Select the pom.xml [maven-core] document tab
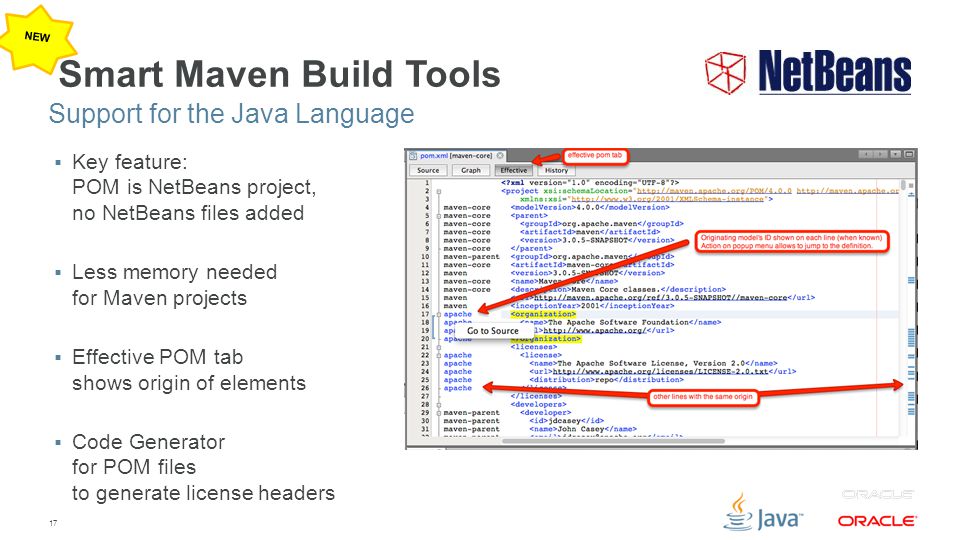The width and height of the screenshot is (960, 540). coord(456,156)
